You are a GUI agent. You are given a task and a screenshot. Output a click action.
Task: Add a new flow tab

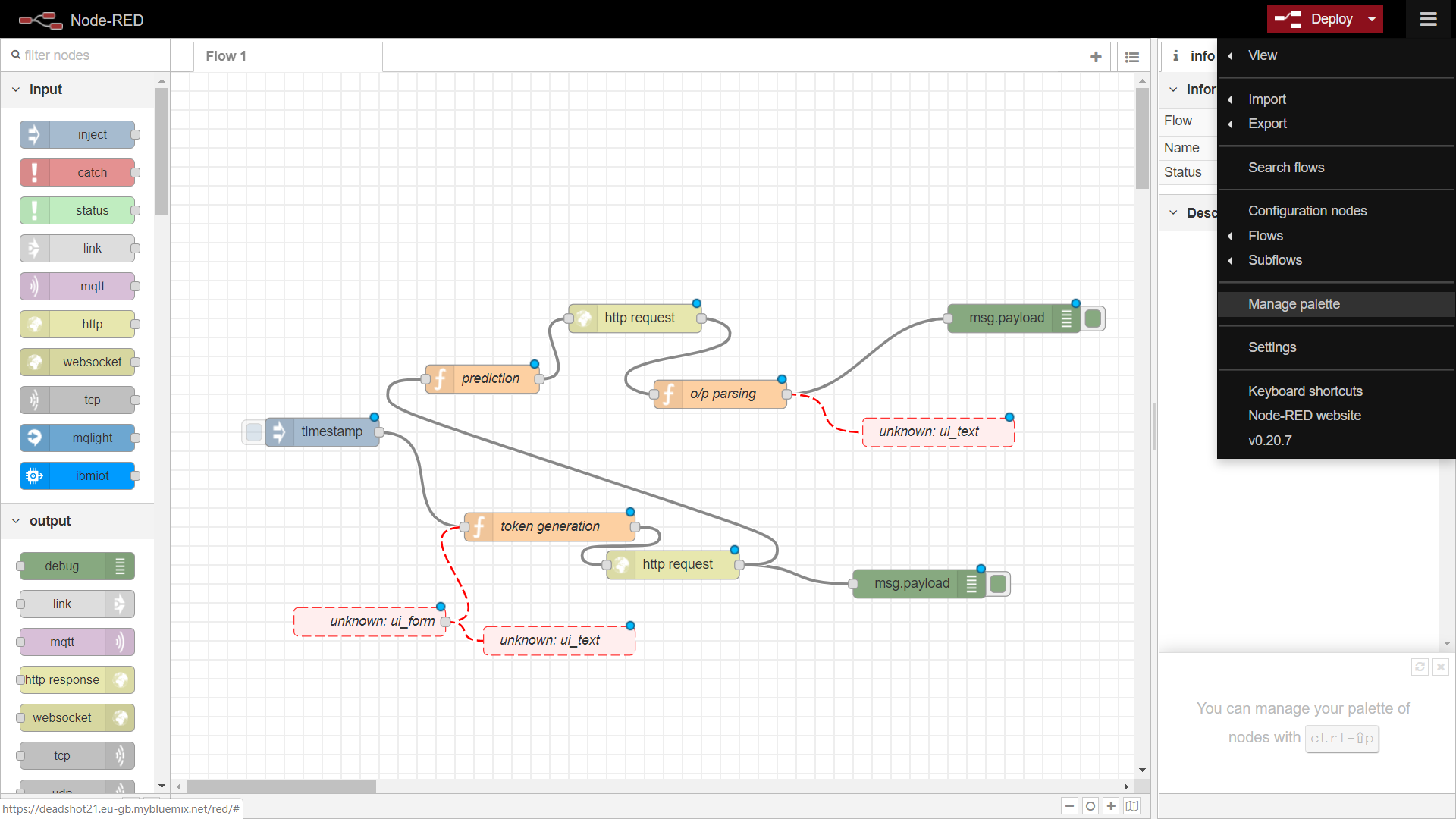pyautogui.click(x=1096, y=57)
